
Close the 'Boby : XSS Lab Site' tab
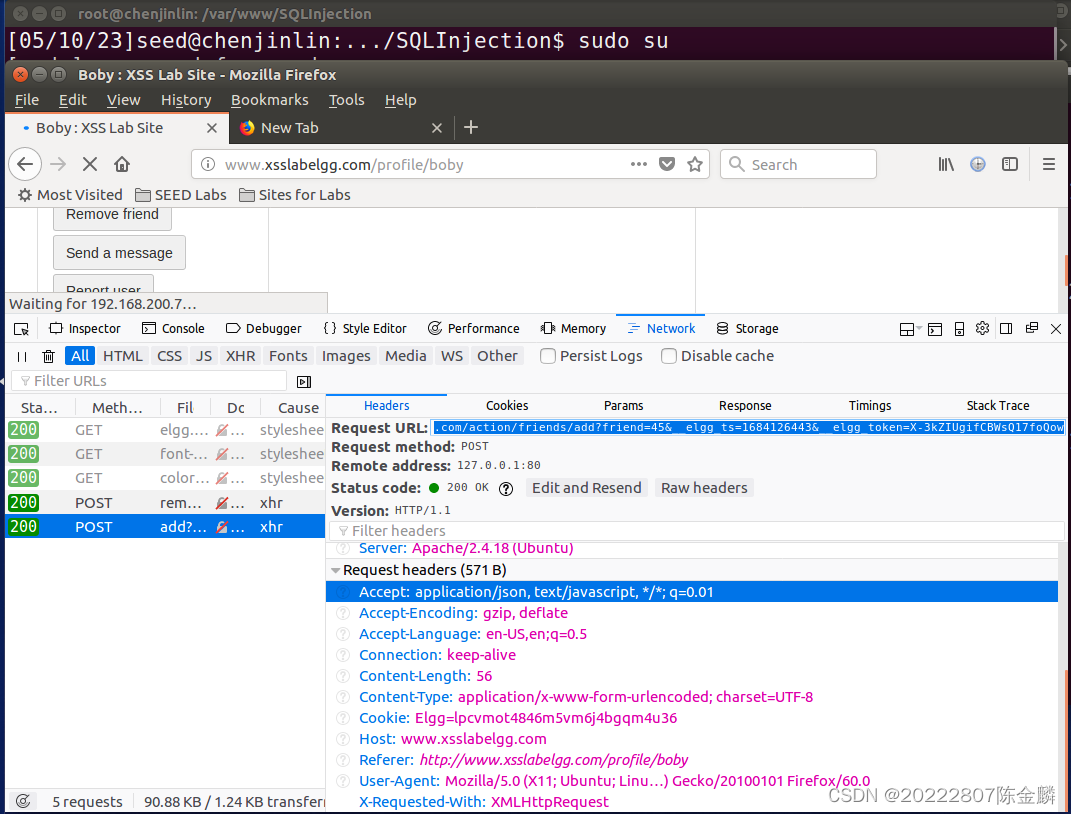pos(212,128)
